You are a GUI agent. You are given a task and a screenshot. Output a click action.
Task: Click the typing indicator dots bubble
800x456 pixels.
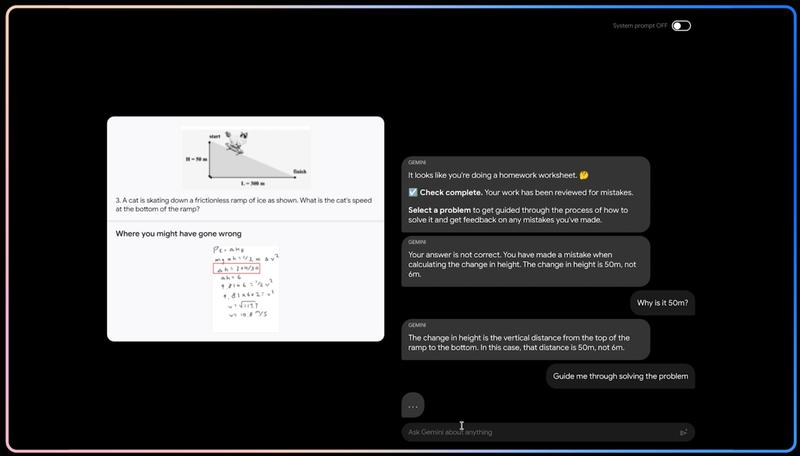[413, 406]
